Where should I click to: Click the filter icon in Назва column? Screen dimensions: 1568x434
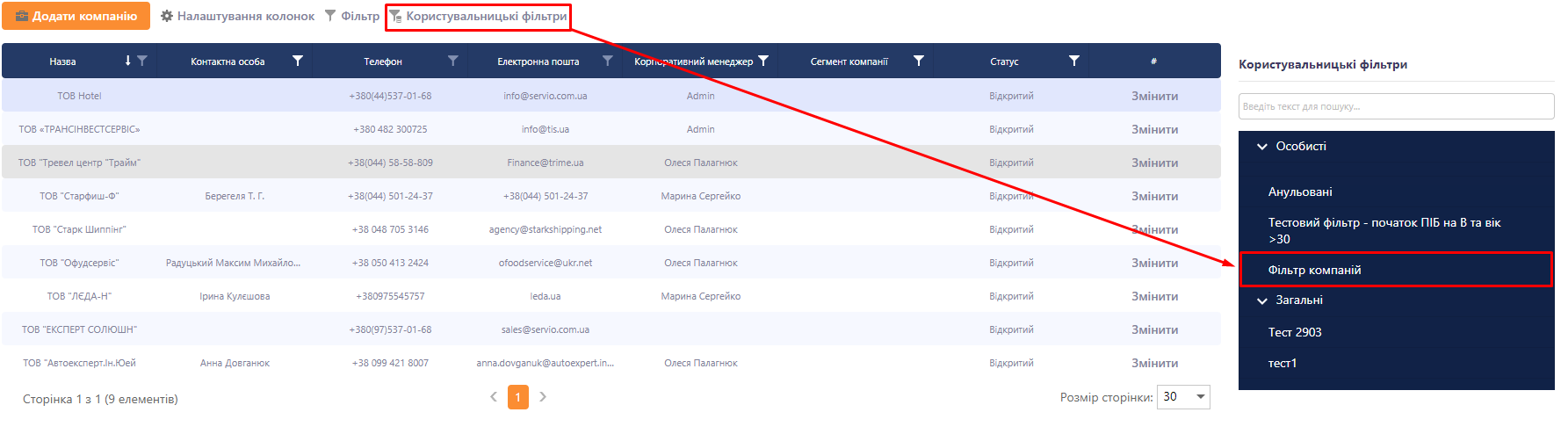pyautogui.click(x=142, y=61)
